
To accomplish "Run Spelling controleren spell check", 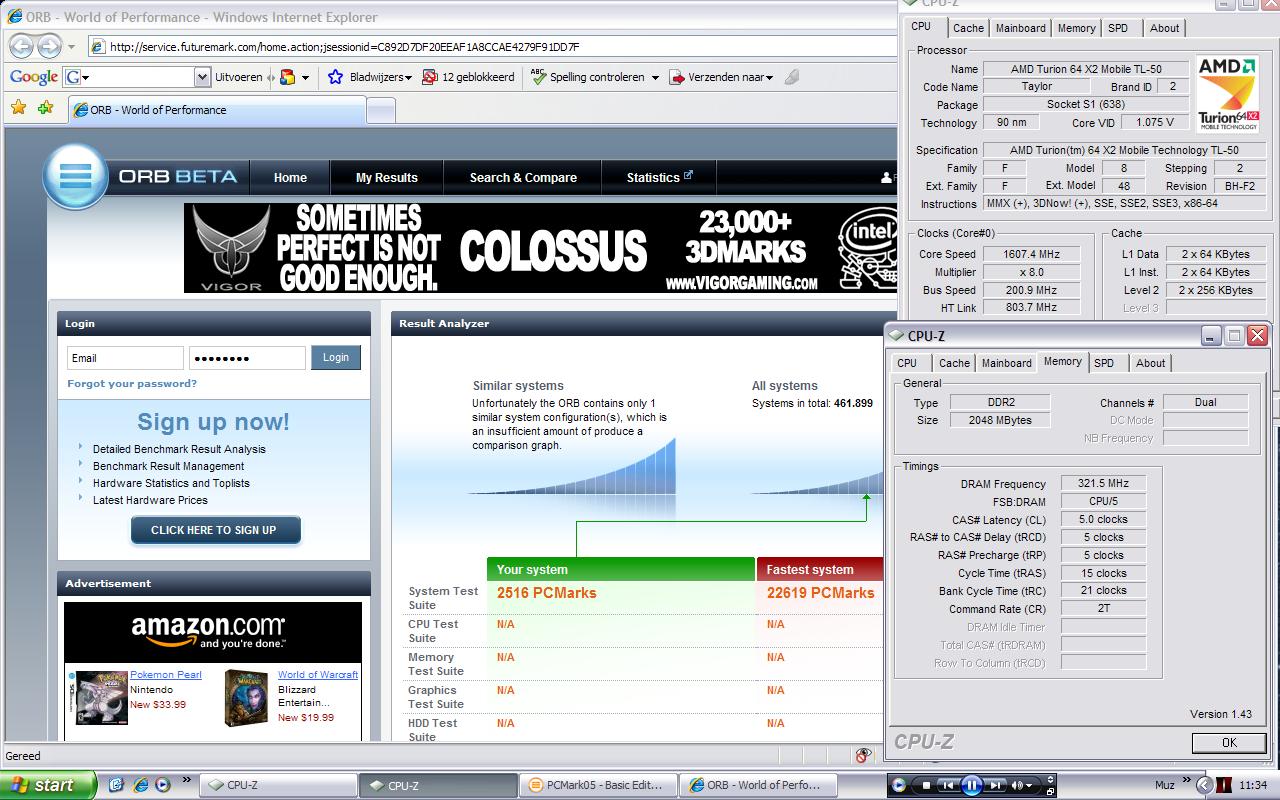I will [588, 77].
